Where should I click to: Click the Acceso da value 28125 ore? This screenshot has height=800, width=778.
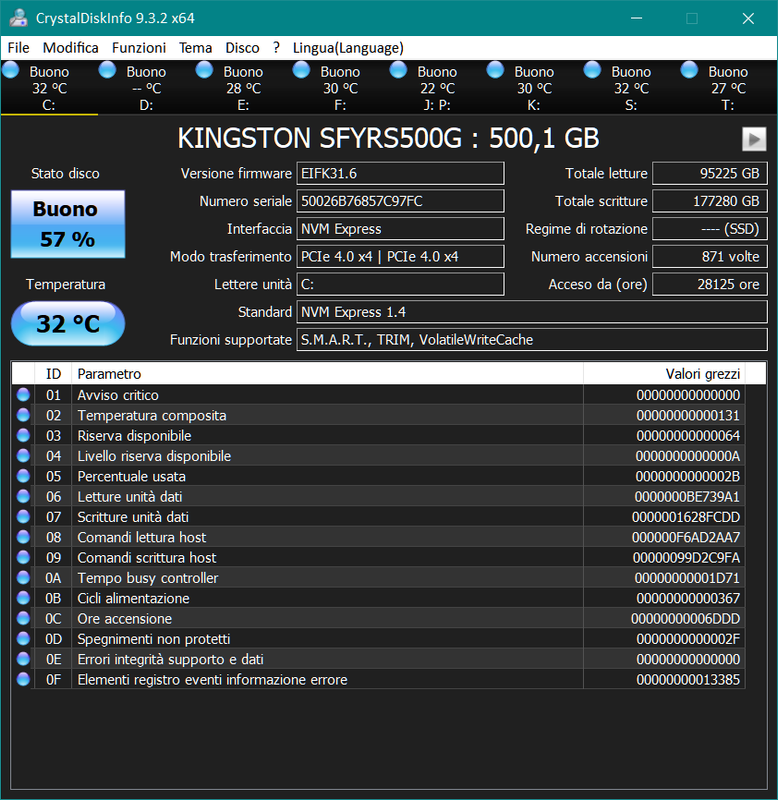click(710, 284)
